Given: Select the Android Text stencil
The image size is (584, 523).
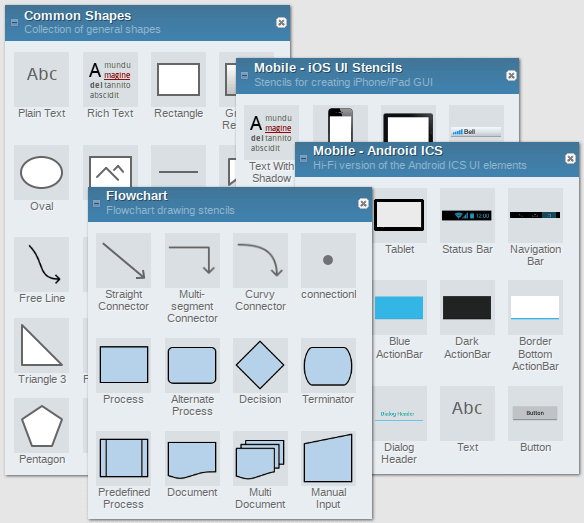Looking at the screenshot, I should pyautogui.click(x=467, y=413).
